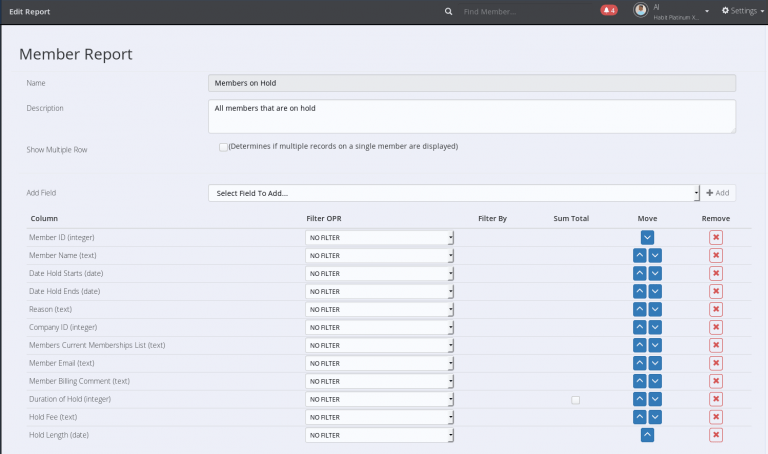Viewport: 768px width, 454px height.
Task: Move Reason row up
Action: point(640,309)
